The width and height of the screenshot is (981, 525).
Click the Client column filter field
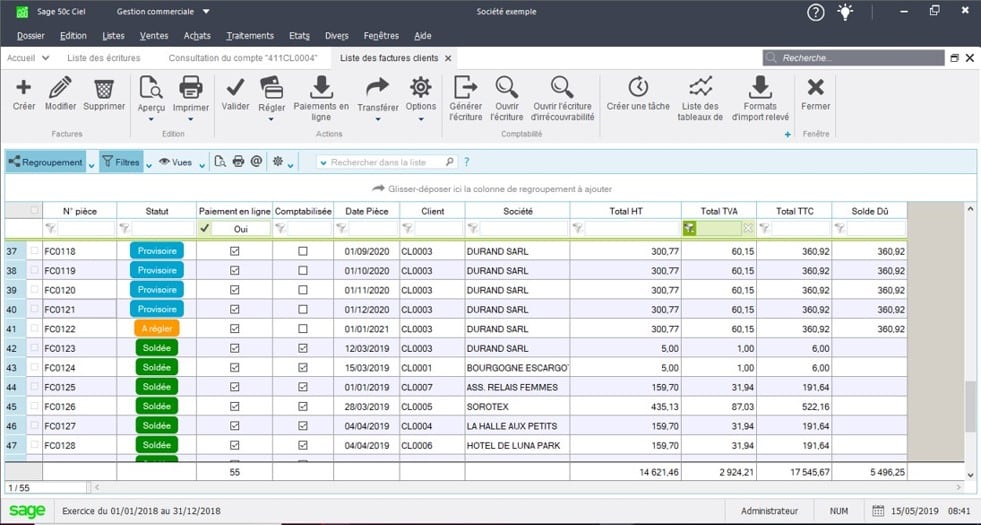click(439, 228)
